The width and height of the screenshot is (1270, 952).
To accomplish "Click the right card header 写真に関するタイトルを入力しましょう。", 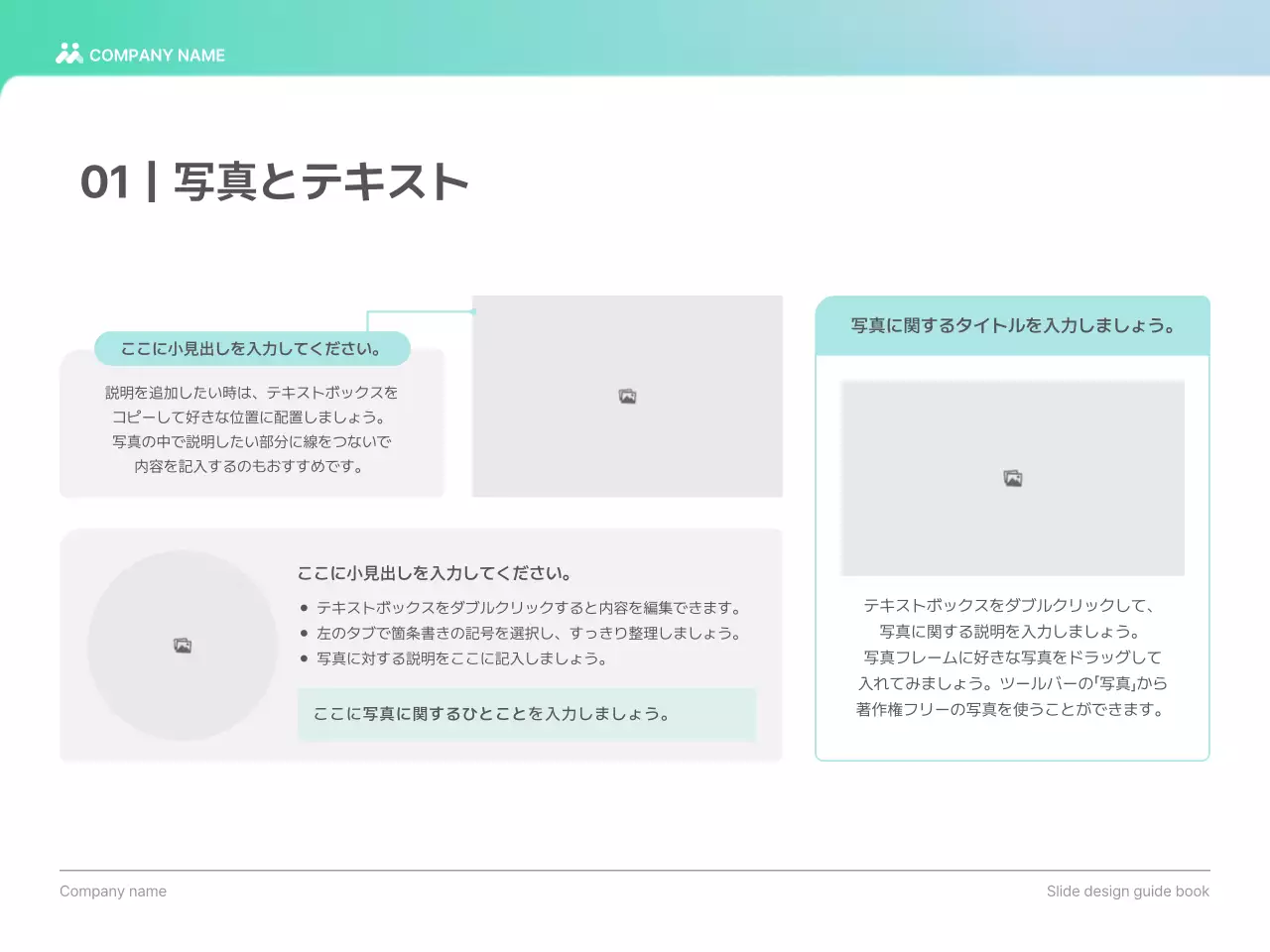I will pos(1012,325).
